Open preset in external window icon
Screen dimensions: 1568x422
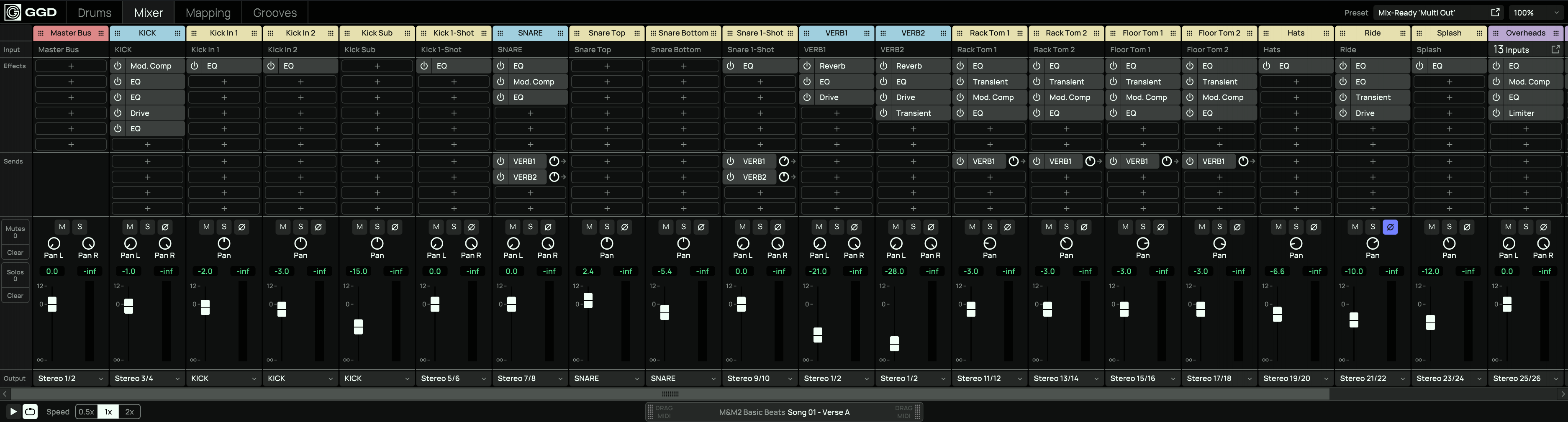1495,13
